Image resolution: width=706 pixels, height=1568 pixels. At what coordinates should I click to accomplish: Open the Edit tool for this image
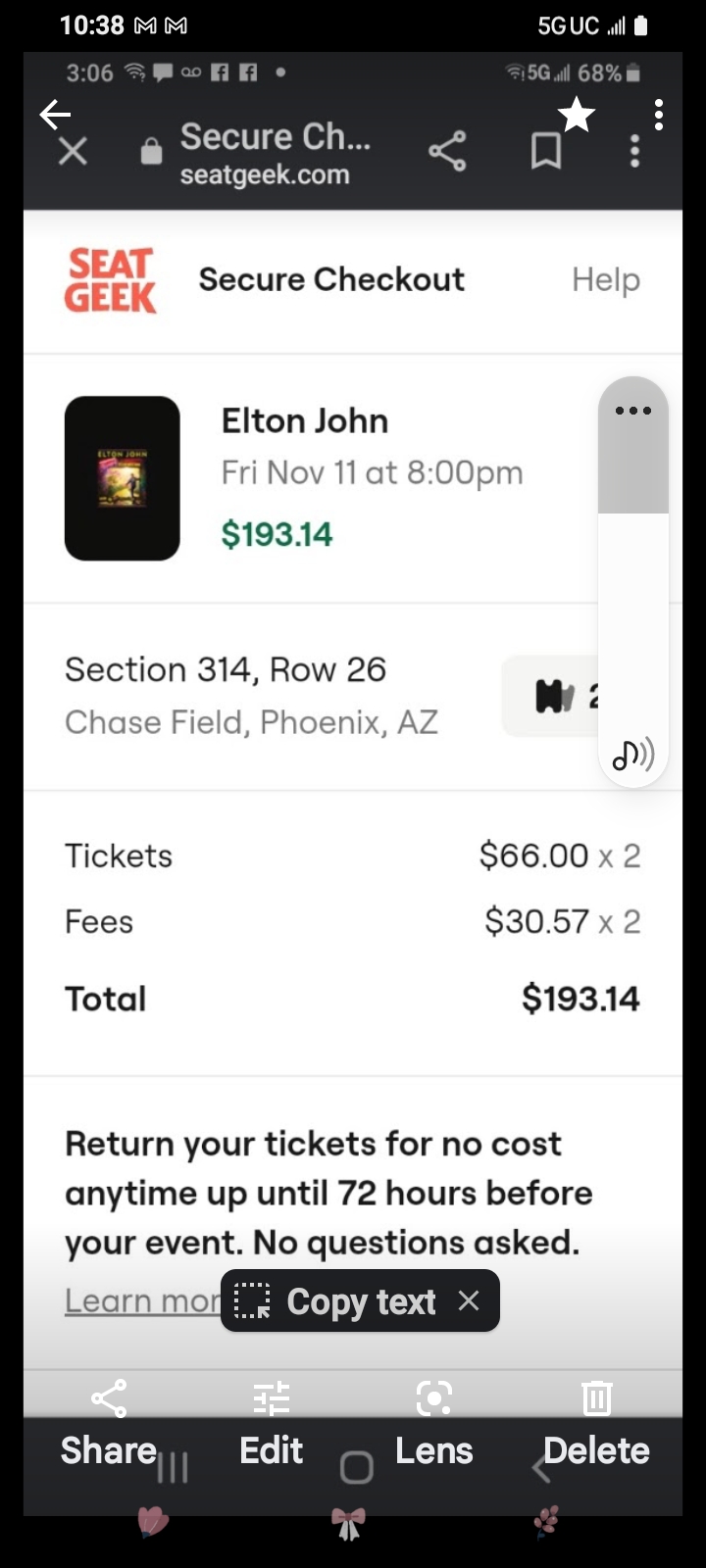pyautogui.click(x=272, y=1421)
